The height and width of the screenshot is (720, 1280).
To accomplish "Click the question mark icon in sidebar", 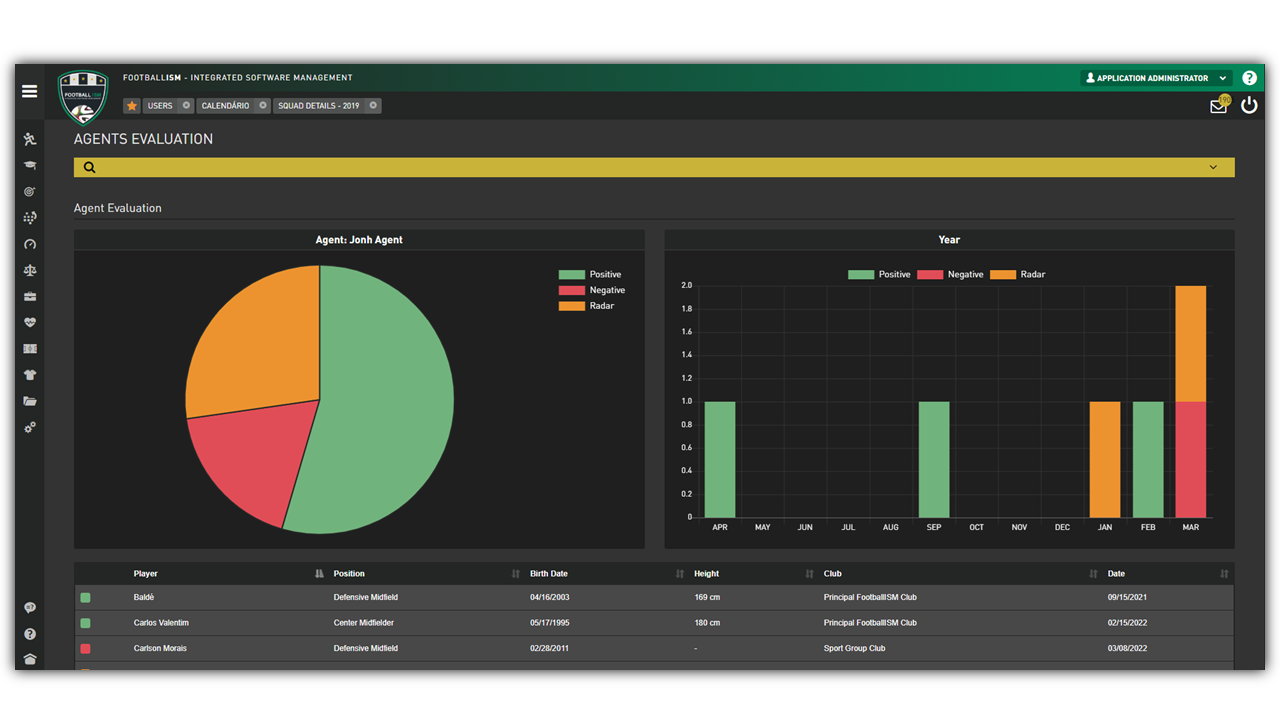I will (30, 634).
